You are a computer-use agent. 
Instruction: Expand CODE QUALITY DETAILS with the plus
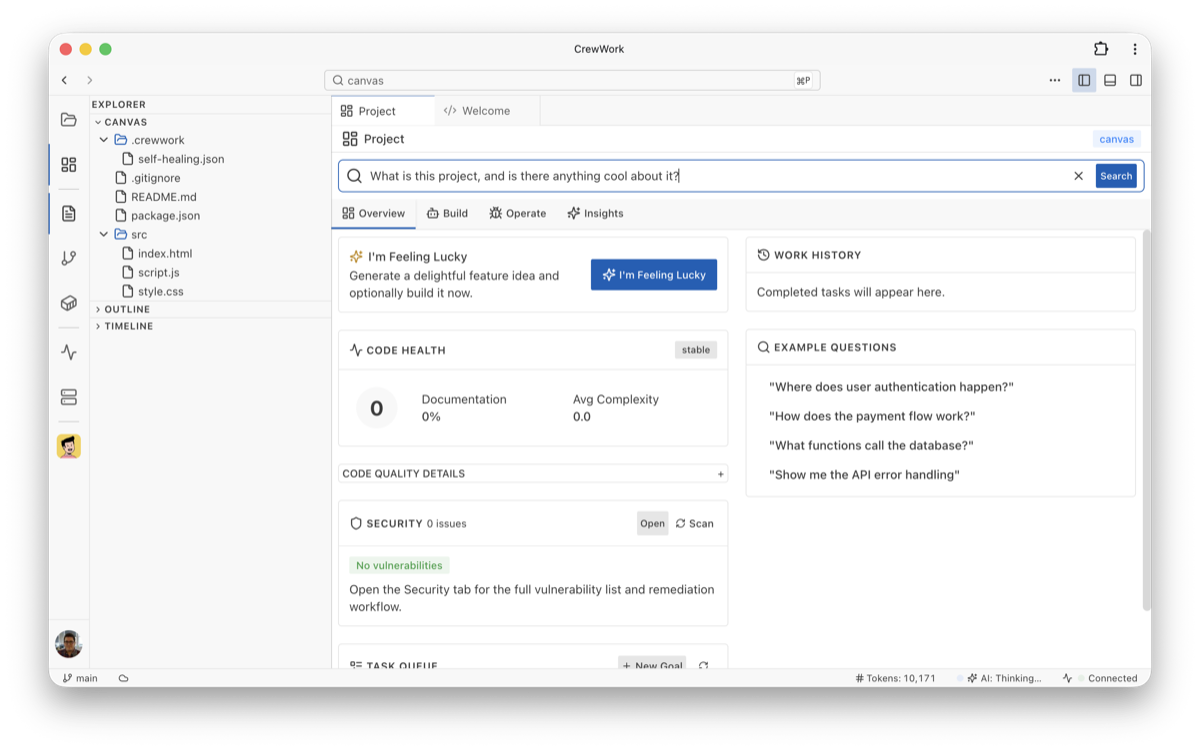point(720,474)
